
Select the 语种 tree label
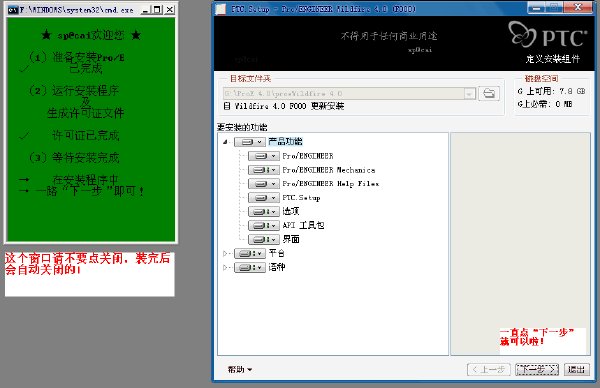coord(277,267)
